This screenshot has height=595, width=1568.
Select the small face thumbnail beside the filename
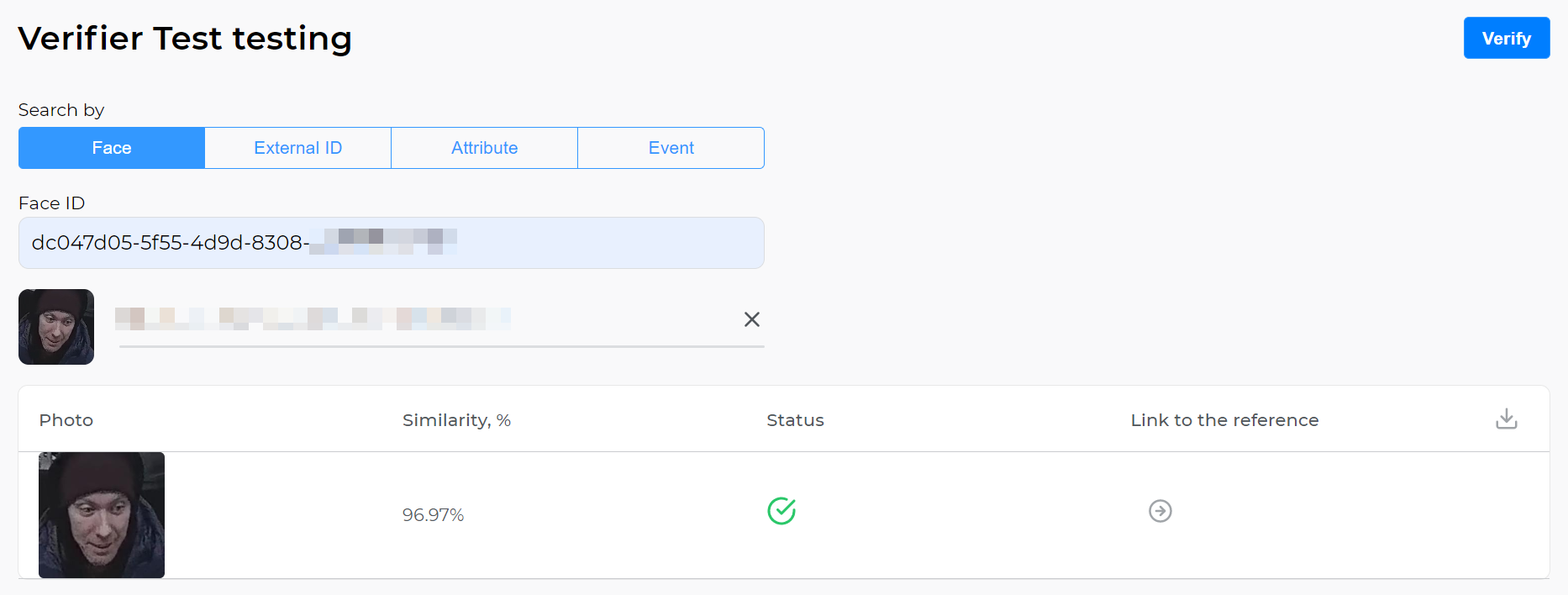55,326
